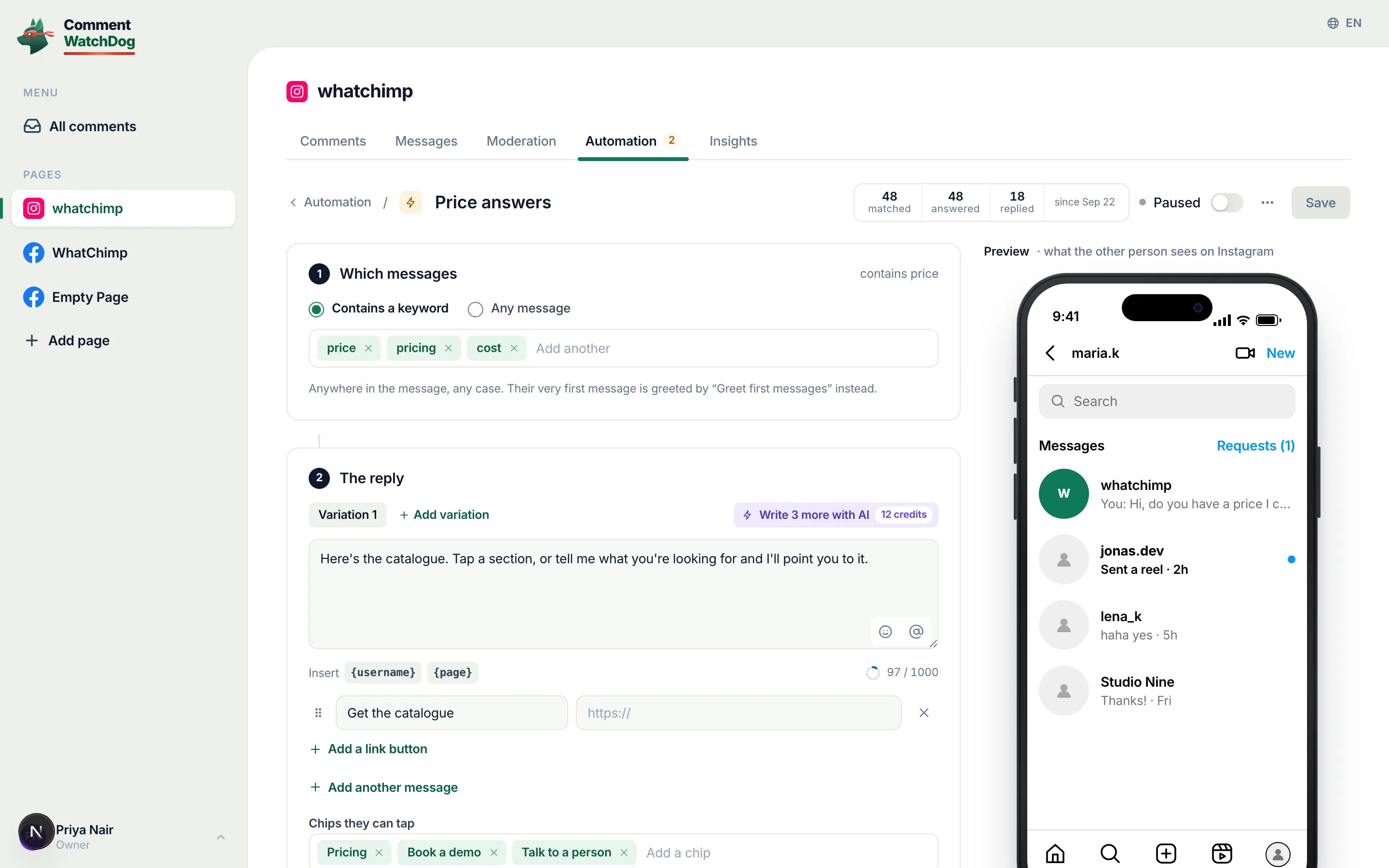Tap the reels icon in phone preview
Viewport: 1389px width, 868px height.
[x=1221, y=854]
